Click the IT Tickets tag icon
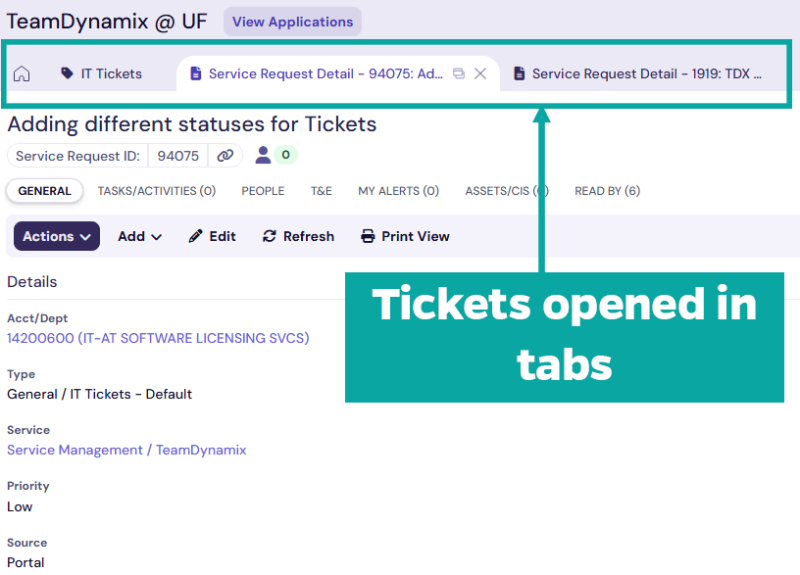Screen dimensions: 800x575 [67, 73]
